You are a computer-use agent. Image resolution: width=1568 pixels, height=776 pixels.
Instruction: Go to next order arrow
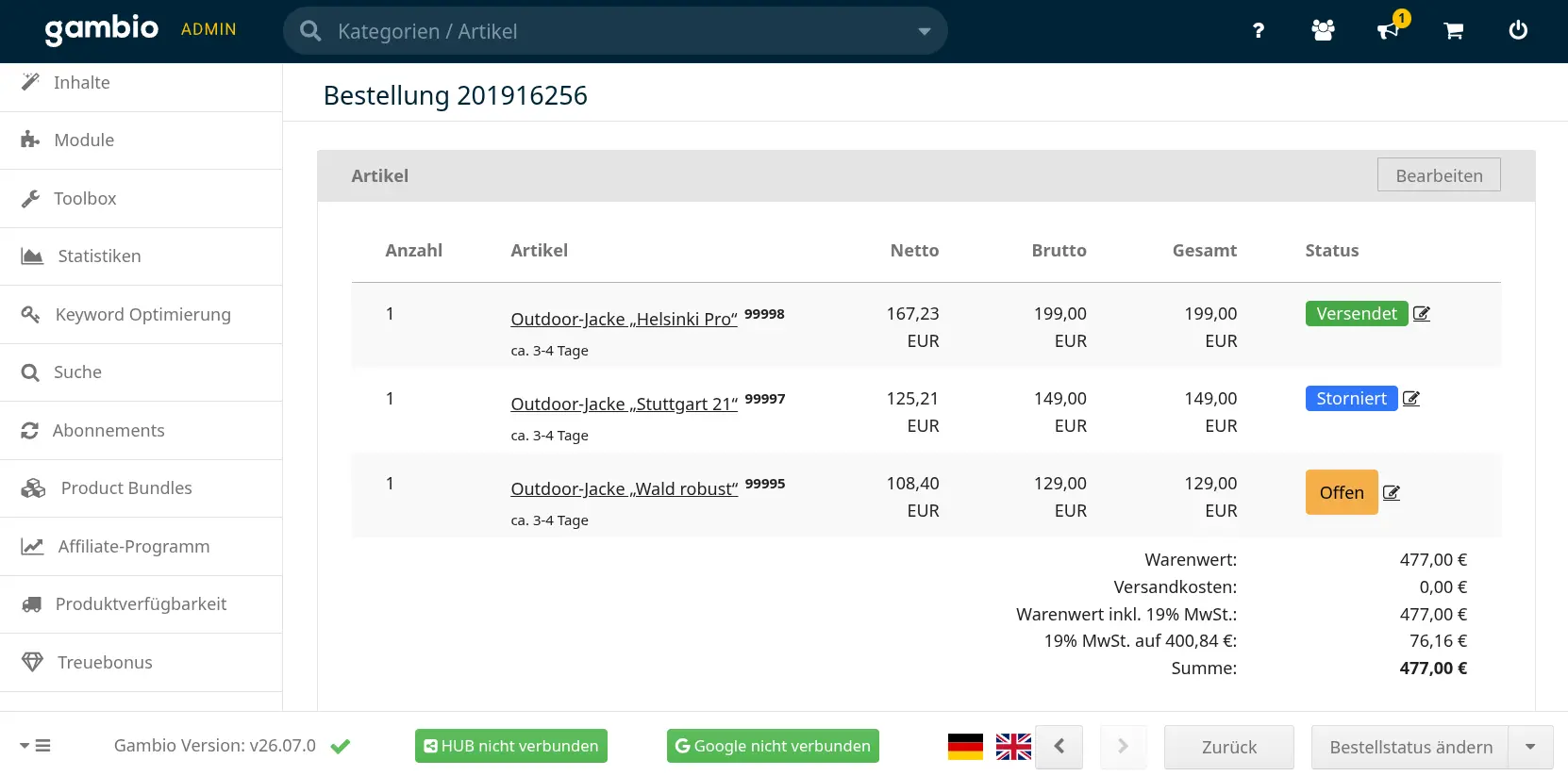(x=1123, y=747)
